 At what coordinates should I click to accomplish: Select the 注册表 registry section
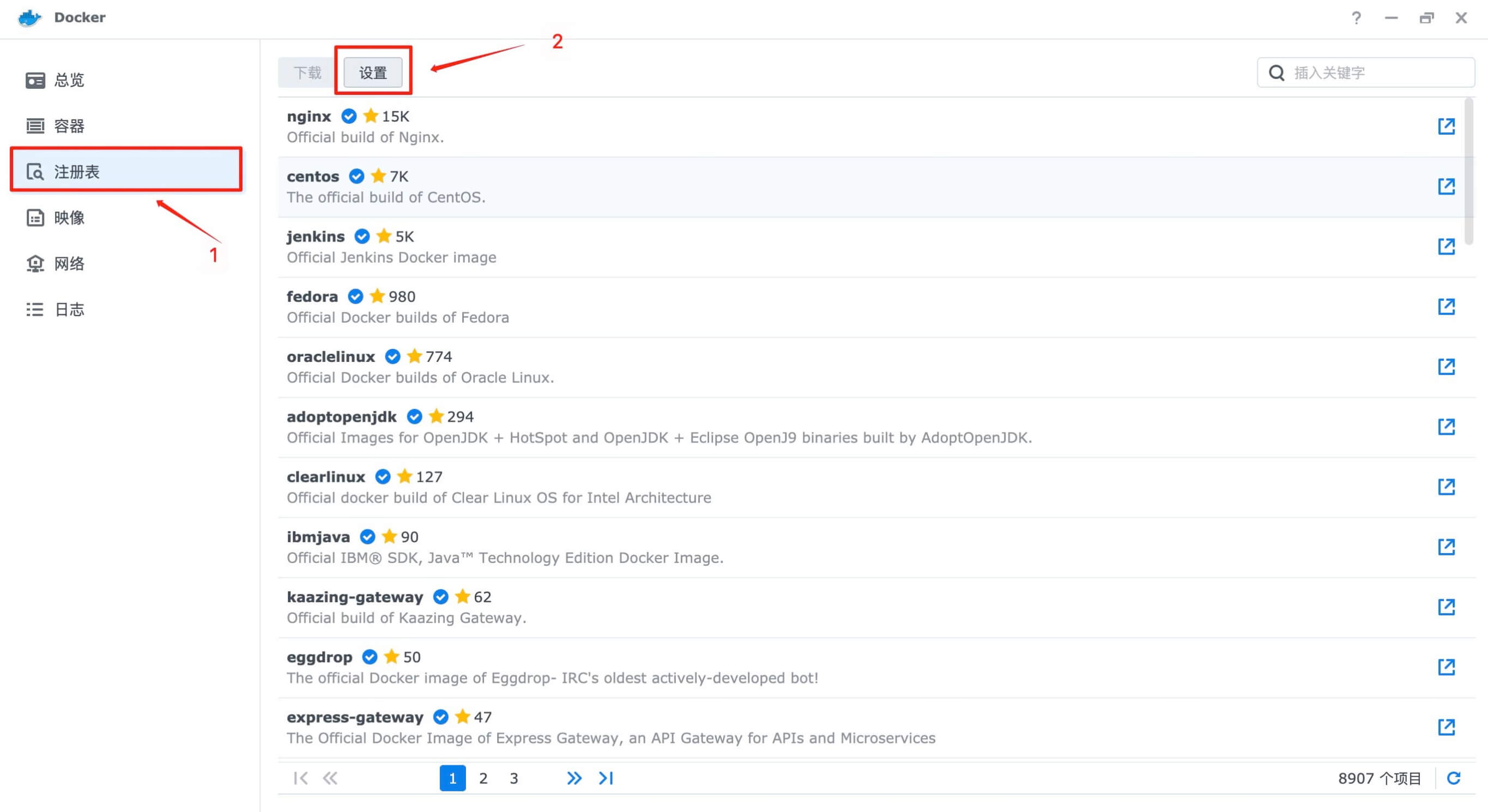[x=126, y=171]
